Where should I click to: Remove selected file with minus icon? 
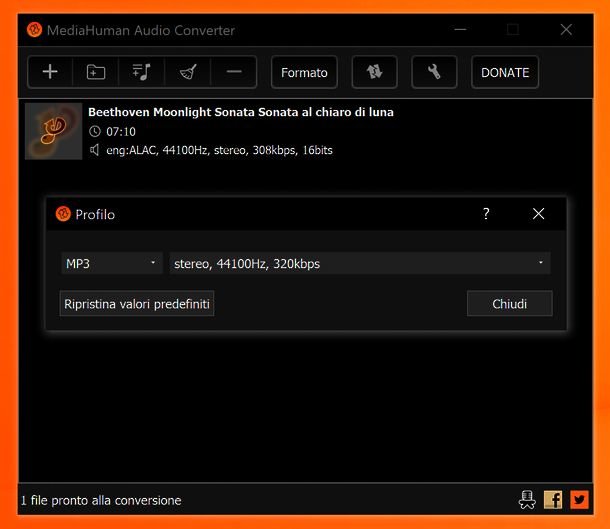[x=234, y=72]
